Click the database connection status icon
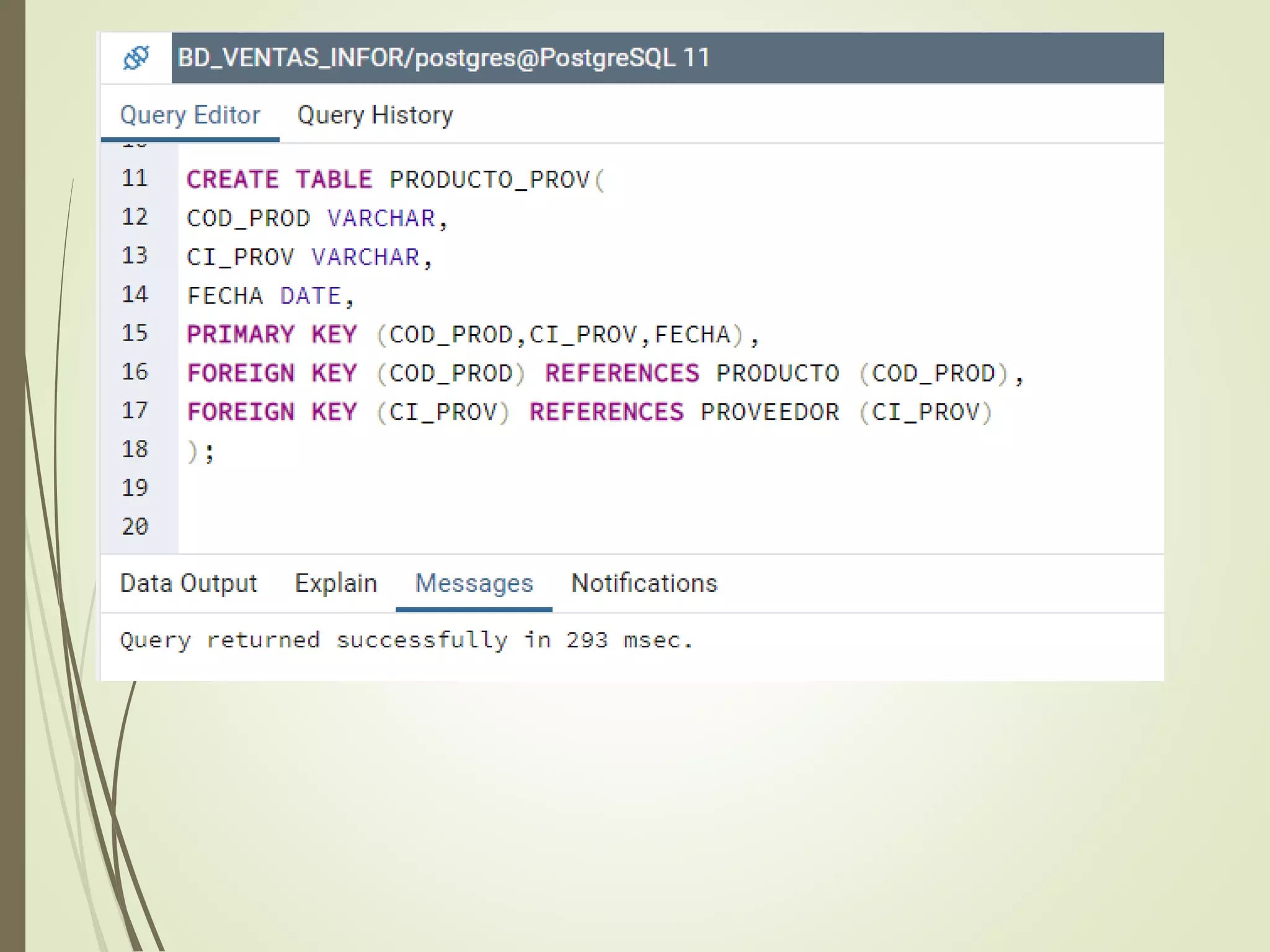Image resolution: width=1270 pixels, height=952 pixels. (136, 58)
